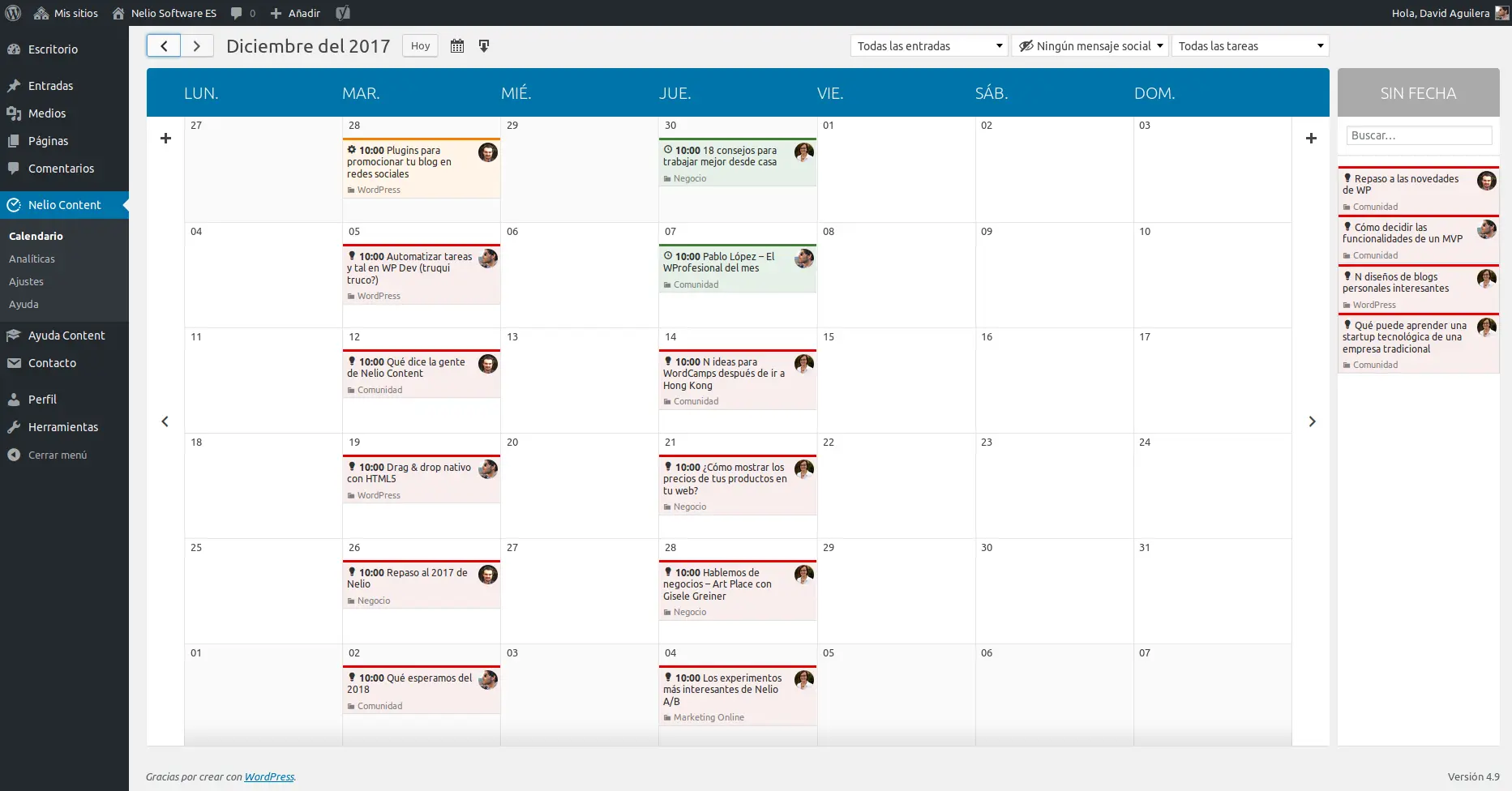Go to previous month with left arrow button

coord(164,46)
